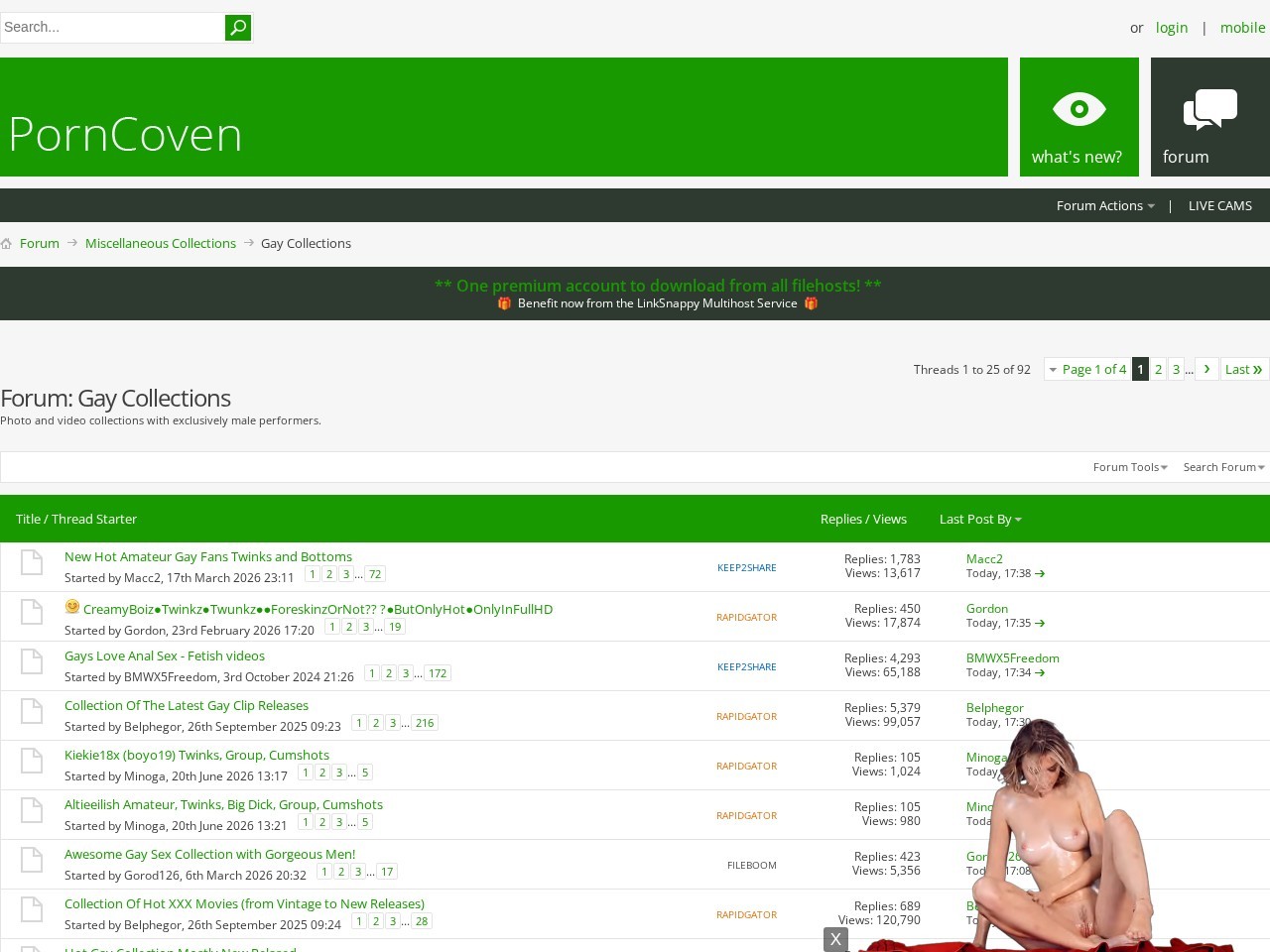Click thread icon for Kiekie18x thread

point(32,761)
